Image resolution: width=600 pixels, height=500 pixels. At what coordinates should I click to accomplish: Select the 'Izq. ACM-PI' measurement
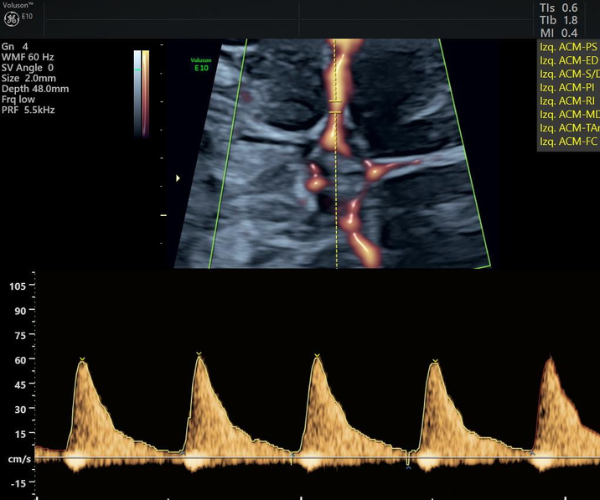(x=567, y=88)
